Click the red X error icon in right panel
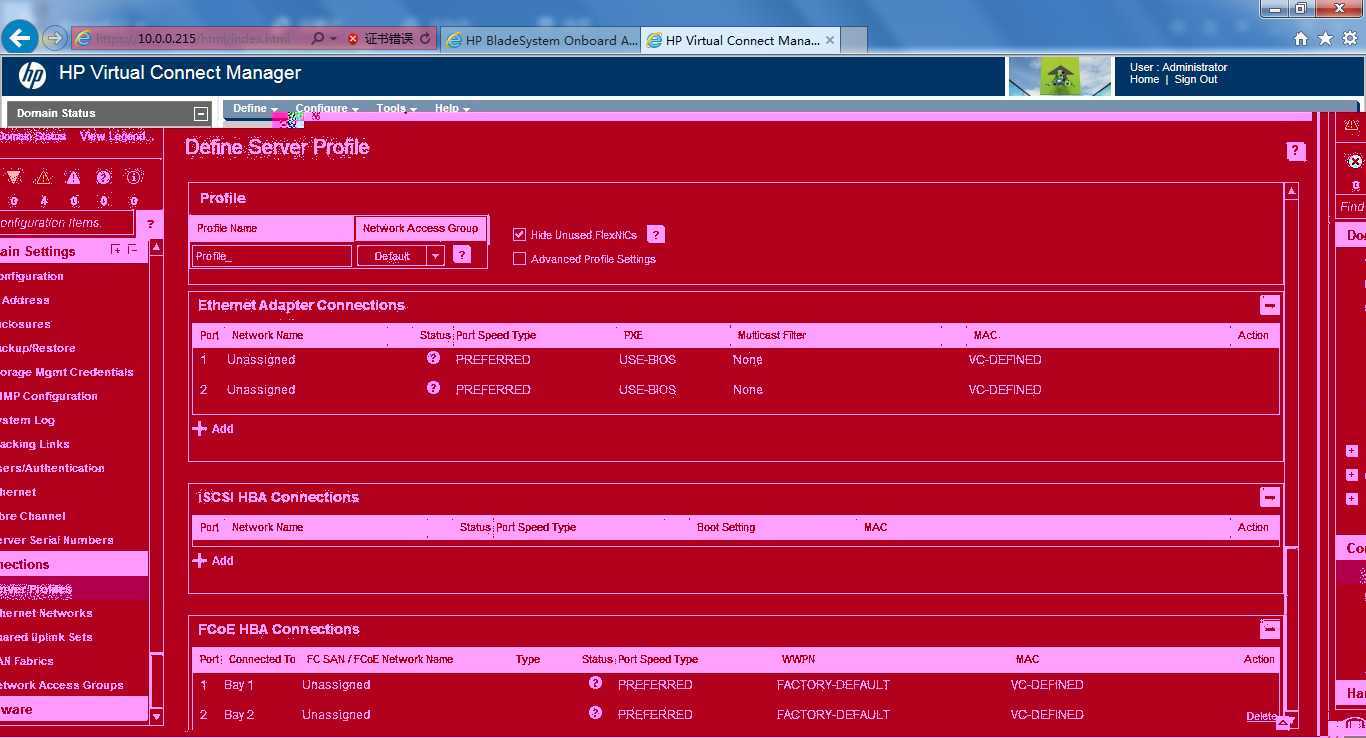The height and width of the screenshot is (738, 1366). pos(1355,161)
